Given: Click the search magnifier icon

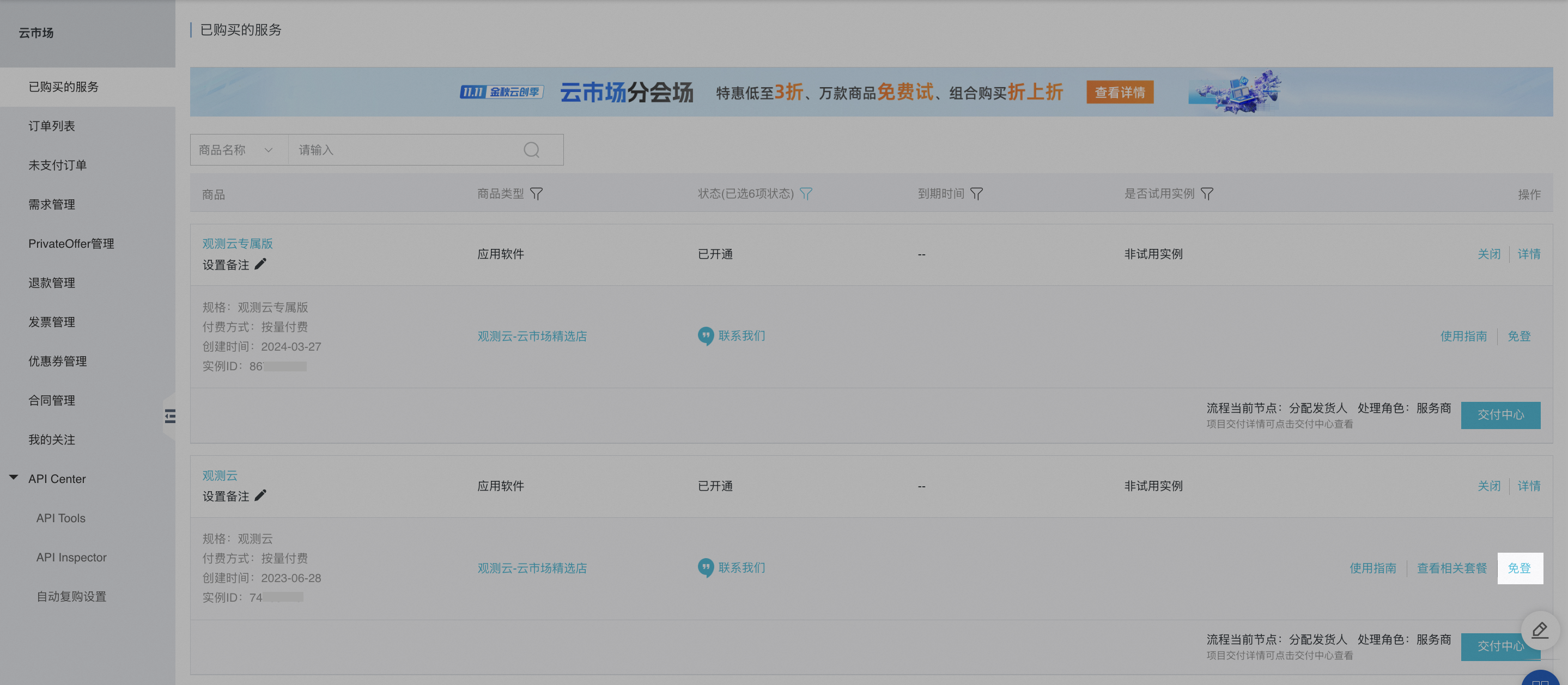Looking at the screenshot, I should (531, 150).
